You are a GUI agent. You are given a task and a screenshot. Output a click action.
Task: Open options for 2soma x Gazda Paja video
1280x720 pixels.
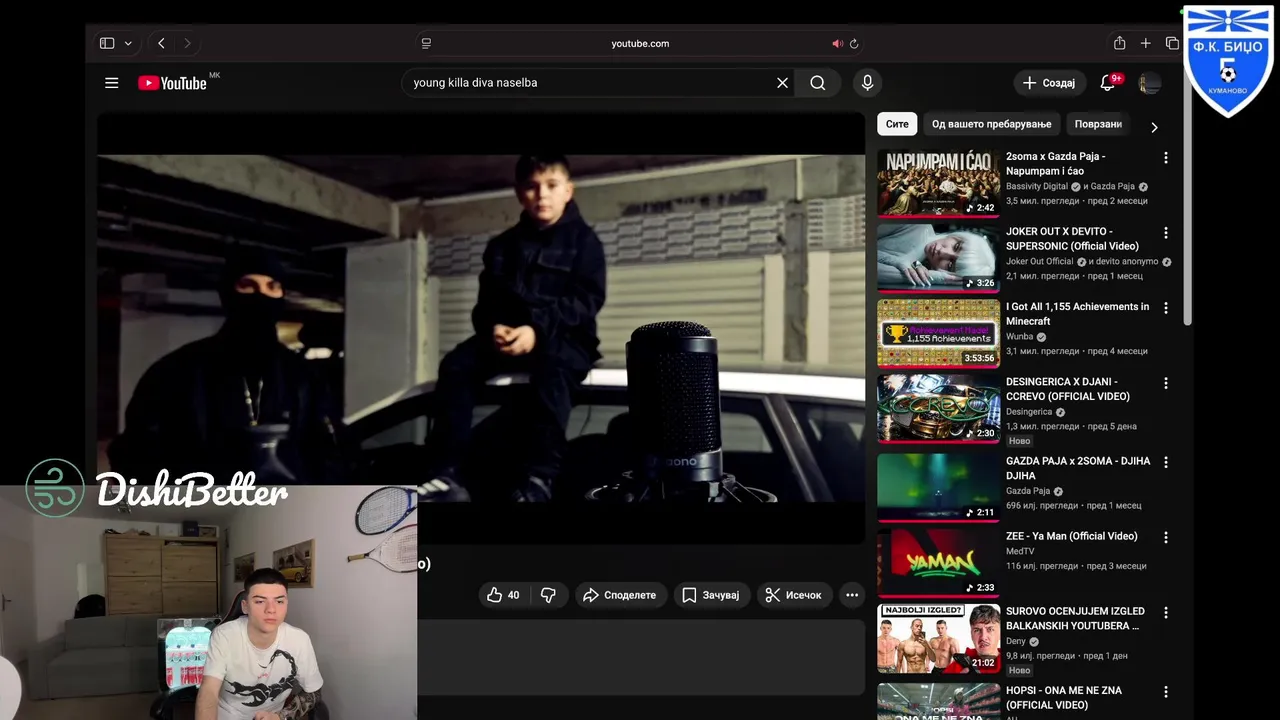pyautogui.click(x=1165, y=158)
